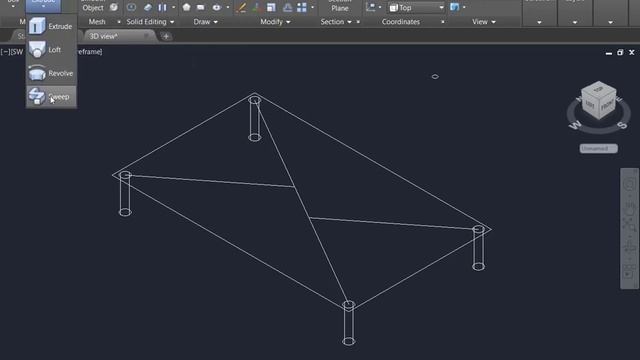Click the UCS coordinates icon
The width and height of the screenshot is (640, 360).
coord(371,7)
